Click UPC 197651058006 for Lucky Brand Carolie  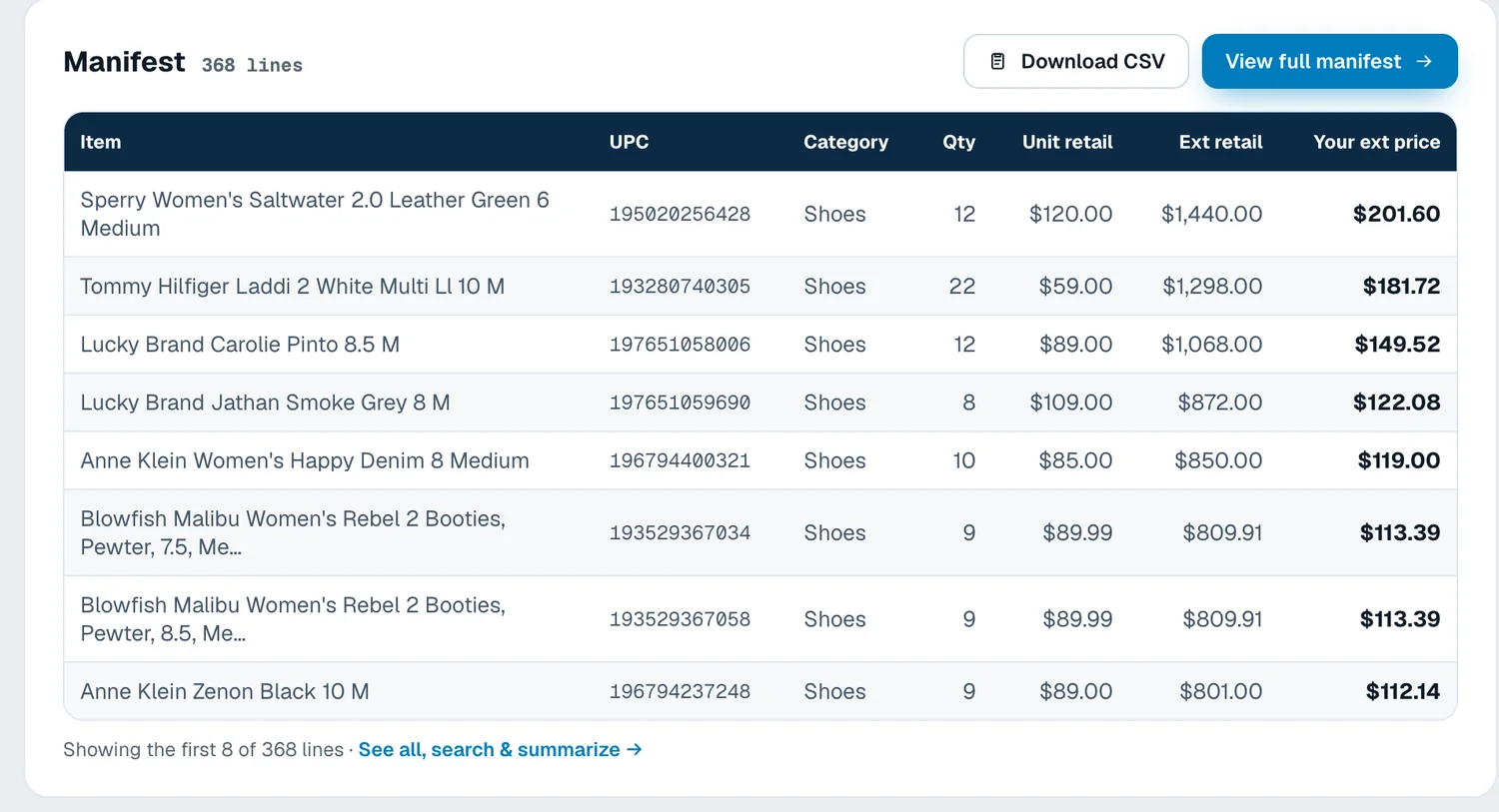680,345
